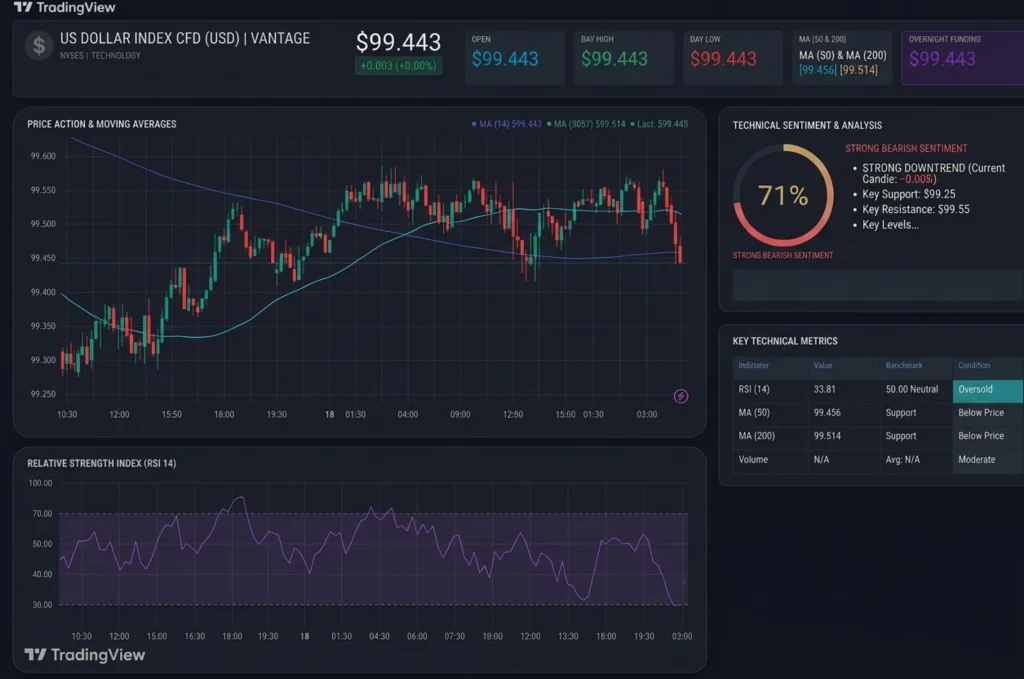Select the US DOLLAR INDEX CFD (USD) title
This screenshot has height=679, width=1024.
(185, 39)
